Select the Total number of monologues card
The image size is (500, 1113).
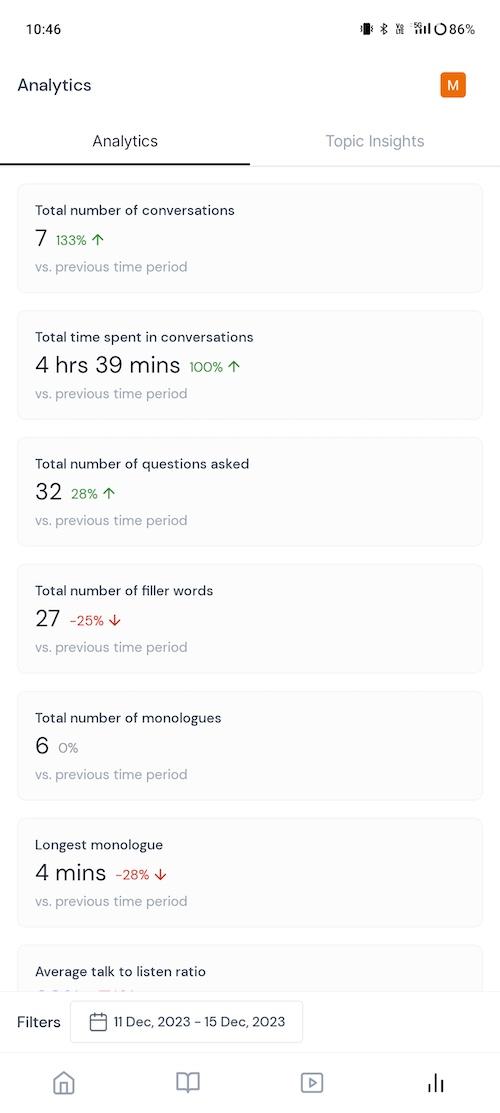click(x=250, y=746)
